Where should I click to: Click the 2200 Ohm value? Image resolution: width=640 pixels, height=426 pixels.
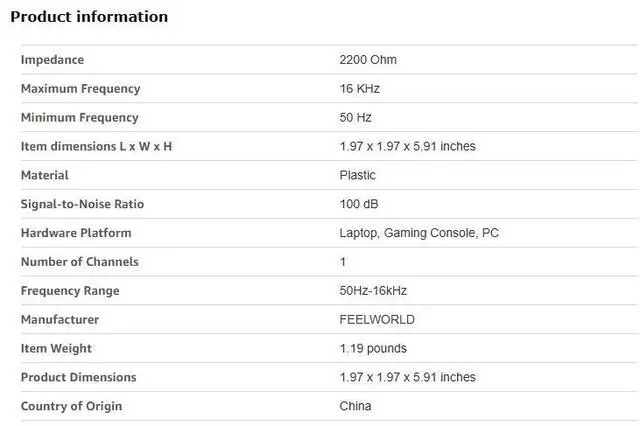click(368, 60)
